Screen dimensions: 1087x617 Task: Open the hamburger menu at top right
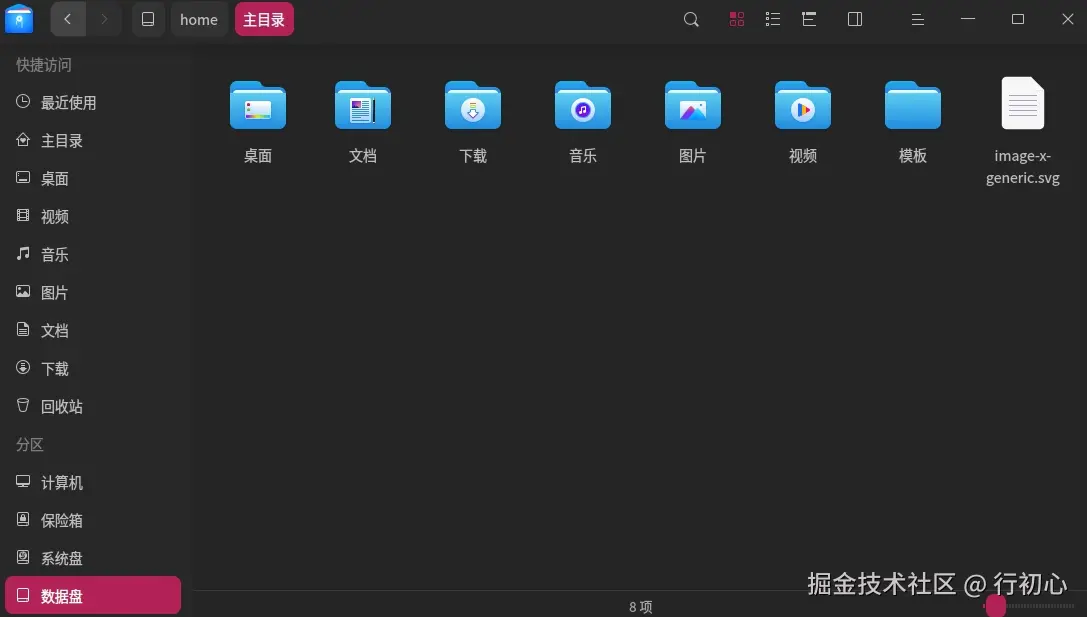coord(917,19)
